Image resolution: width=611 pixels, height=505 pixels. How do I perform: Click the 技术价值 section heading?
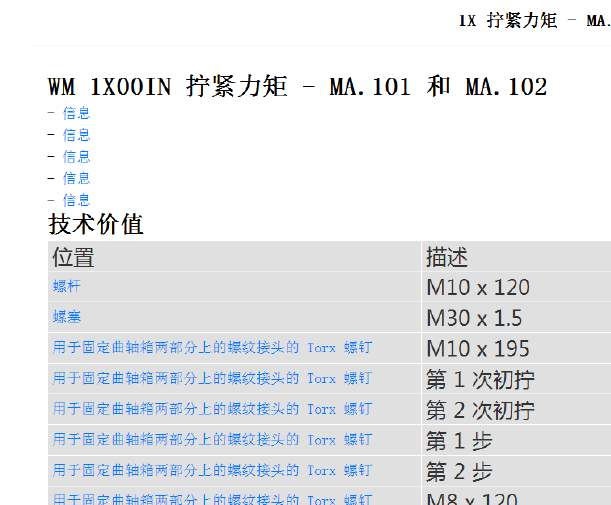[96, 224]
